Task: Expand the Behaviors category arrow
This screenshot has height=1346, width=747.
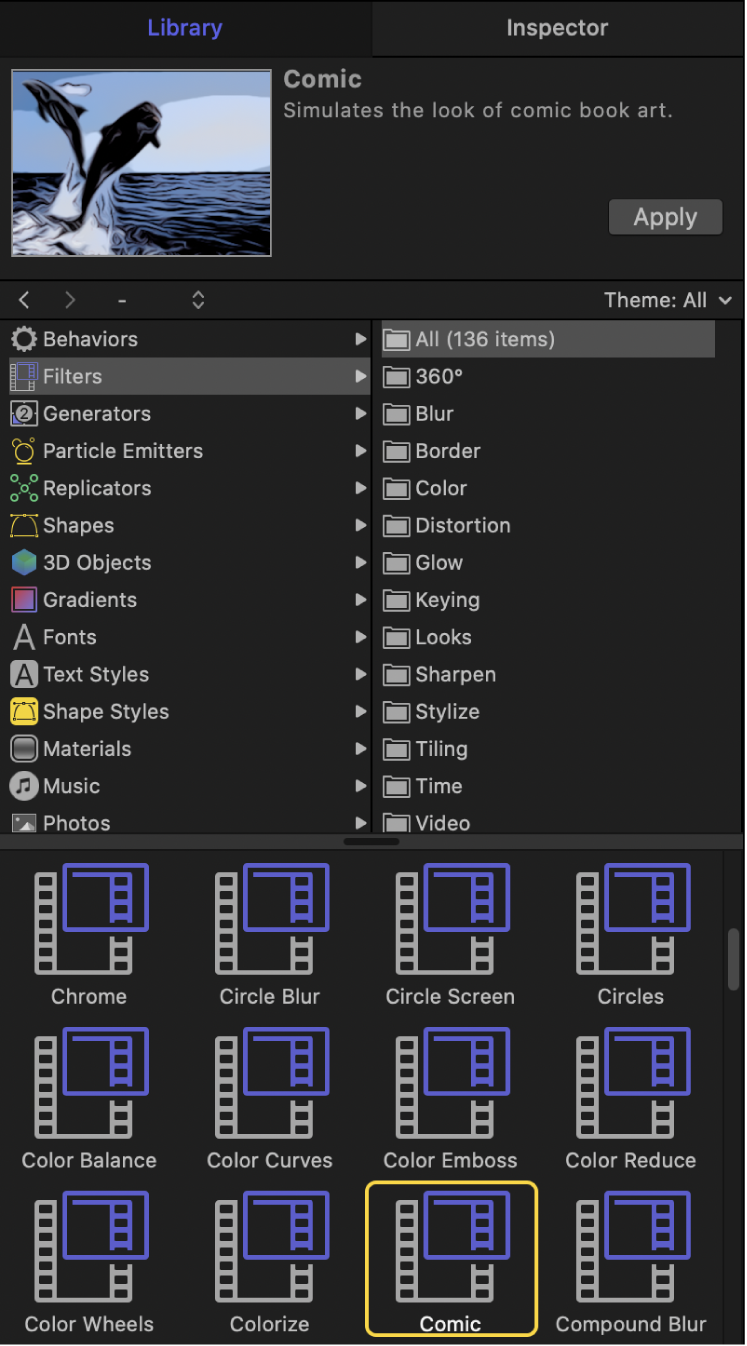Action: [x=361, y=339]
